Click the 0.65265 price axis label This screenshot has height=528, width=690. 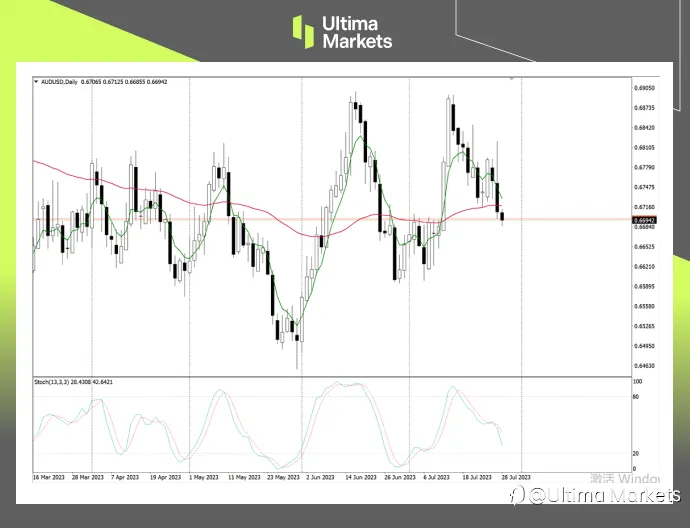pyautogui.click(x=644, y=326)
